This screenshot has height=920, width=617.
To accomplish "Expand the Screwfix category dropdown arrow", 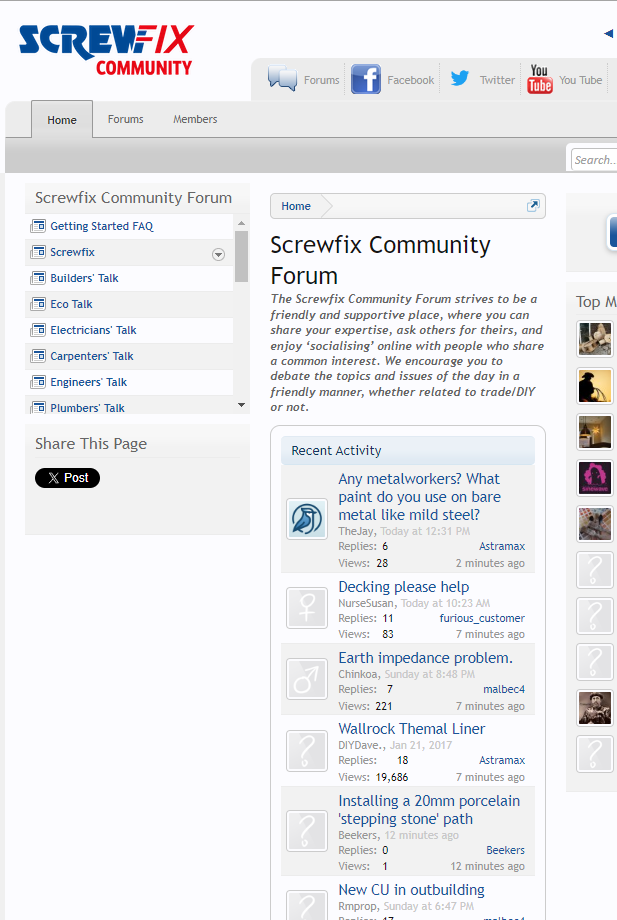I will [x=218, y=255].
